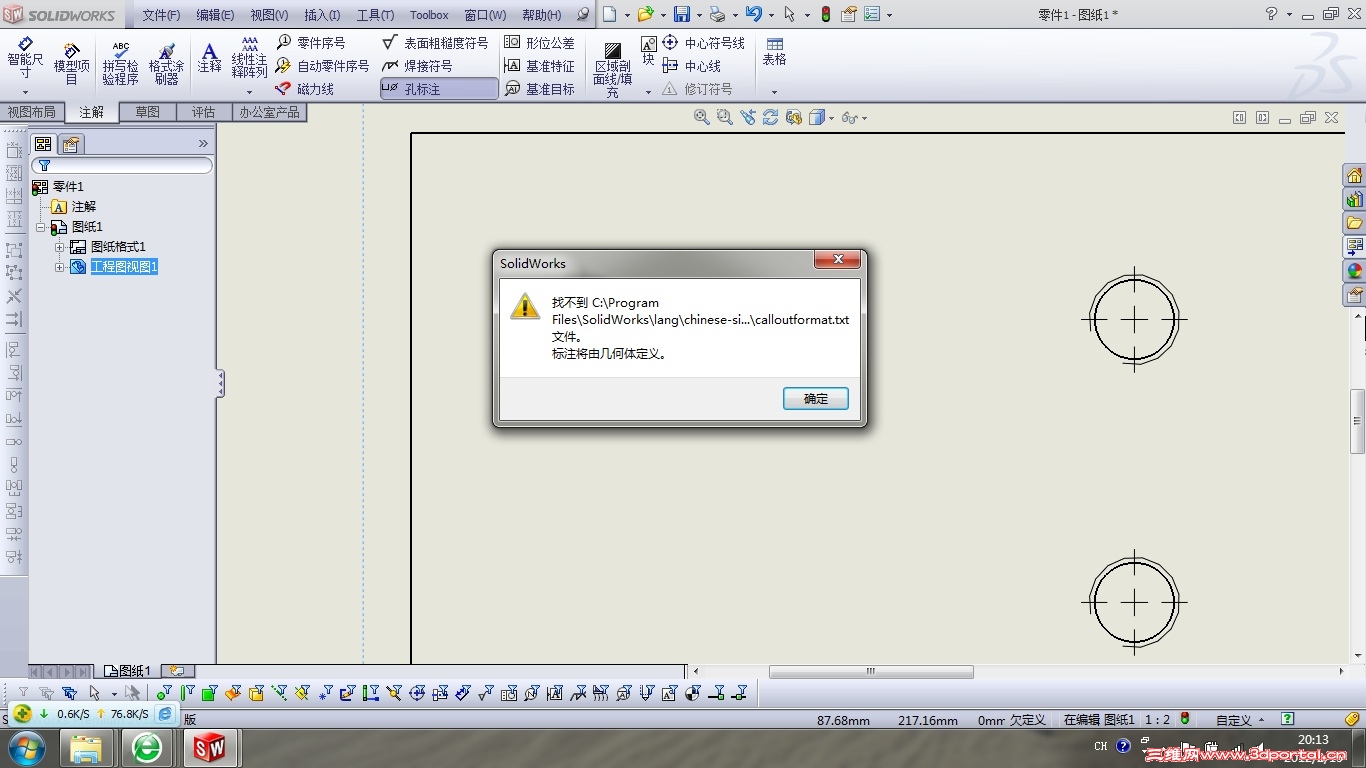Add a Centerline (中心线)

tap(691, 66)
